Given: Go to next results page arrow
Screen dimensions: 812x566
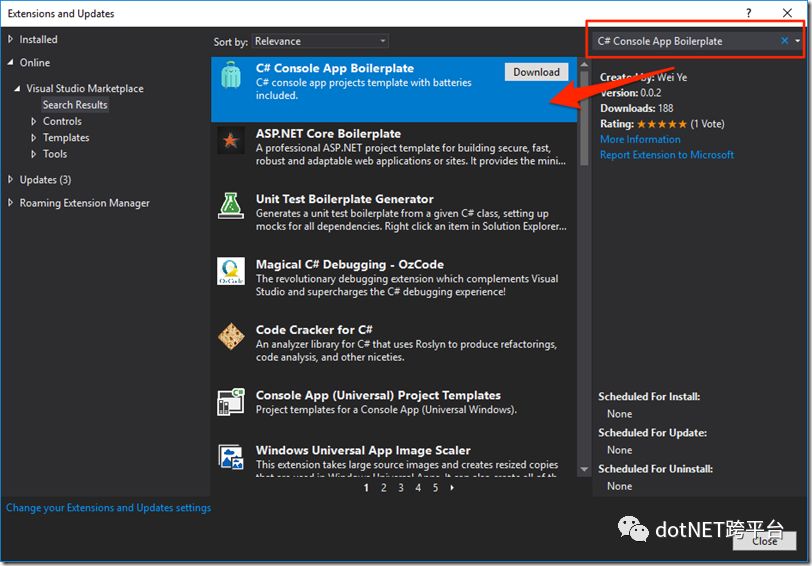Looking at the screenshot, I should (452, 487).
